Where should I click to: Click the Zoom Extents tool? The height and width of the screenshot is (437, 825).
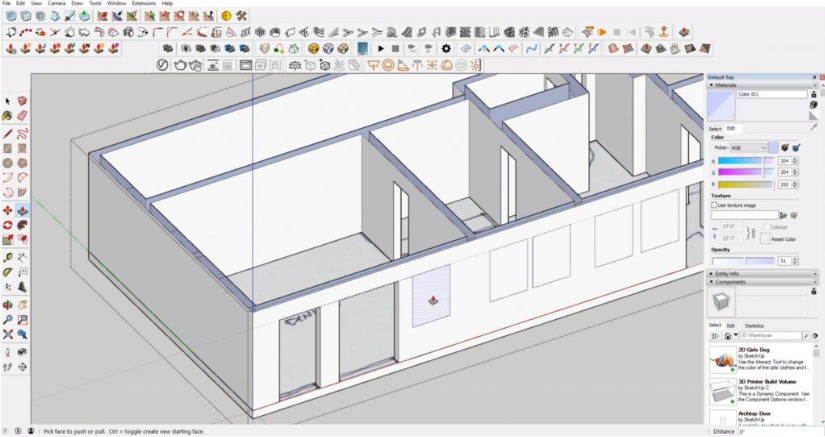pyautogui.click(x=7, y=334)
